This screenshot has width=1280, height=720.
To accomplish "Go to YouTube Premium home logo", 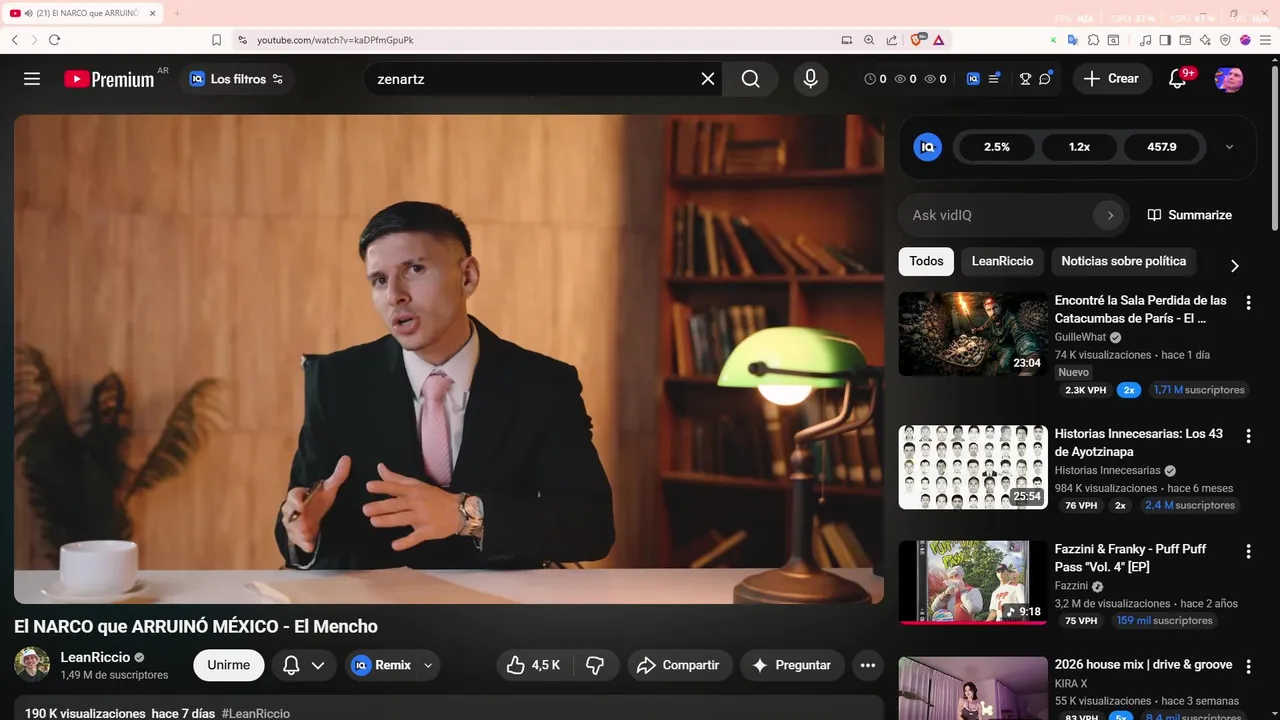I will (109, 79).
